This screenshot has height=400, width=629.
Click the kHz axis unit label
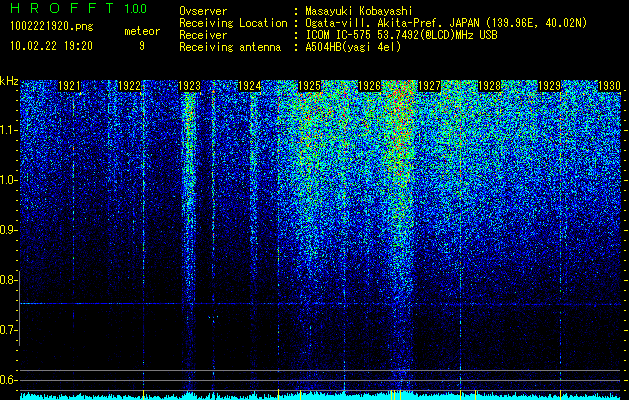(x=9, y=81)
